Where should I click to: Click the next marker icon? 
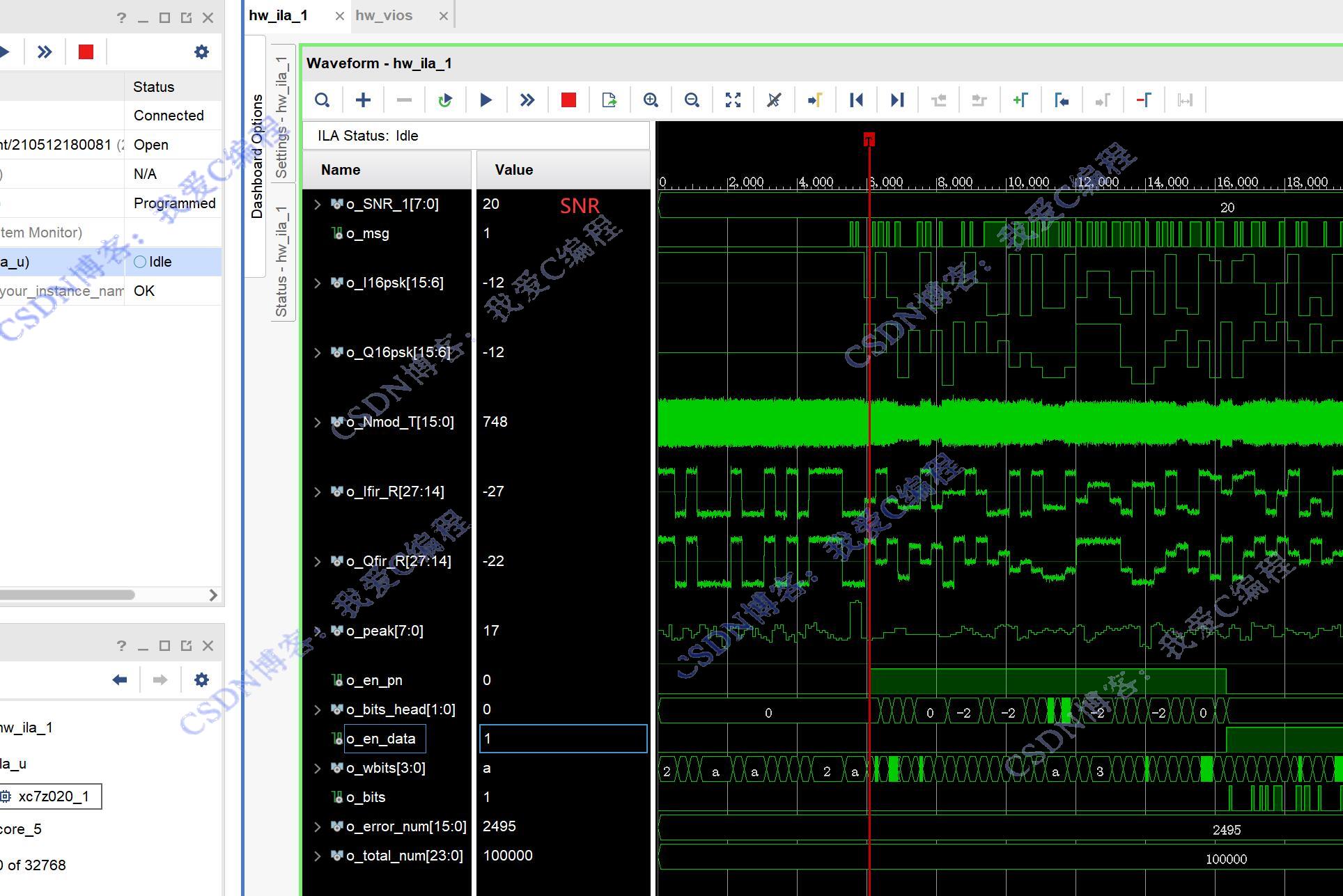click(x=1103, y=100)
